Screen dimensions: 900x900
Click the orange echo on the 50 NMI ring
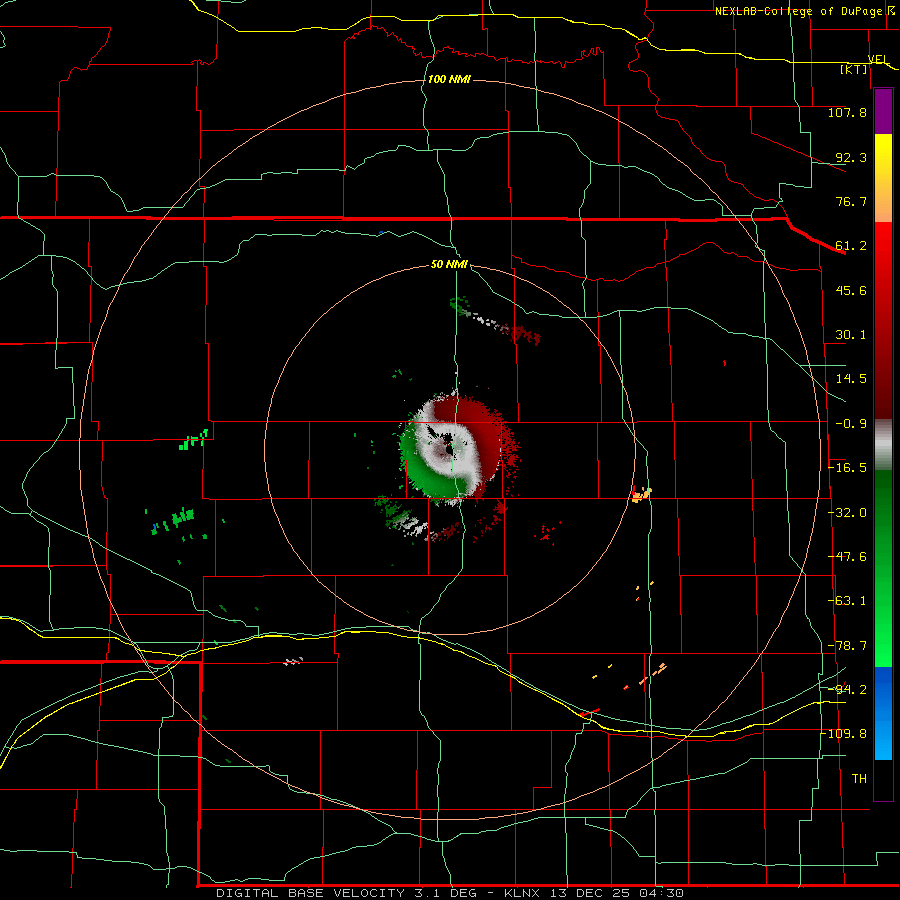(x=642, y=494)
